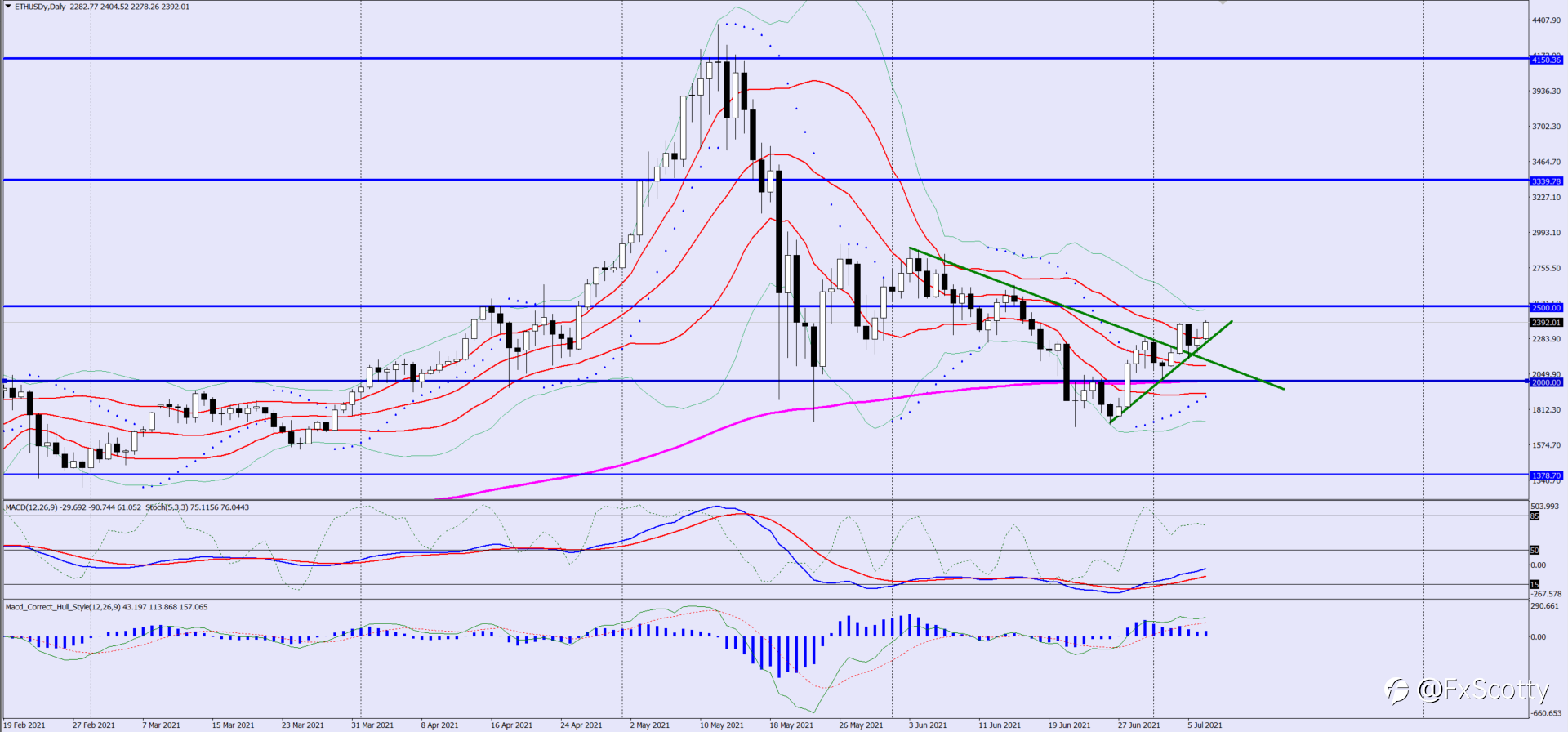Click the 5 Jul 2021 date label
The image size is (1568, 732).
pyautogui.click(x=1205, y=725)
